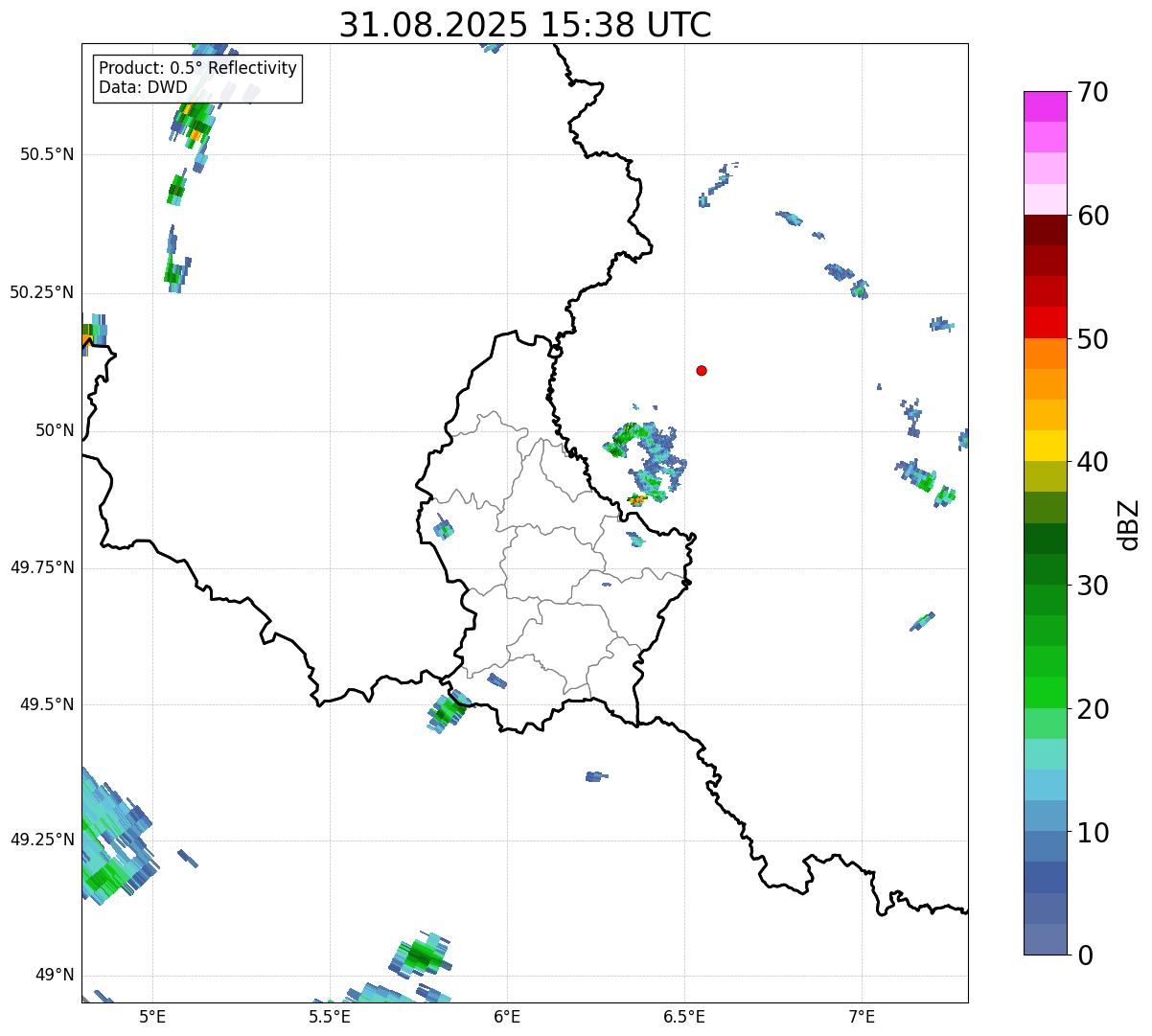Viewport: 1152px width, 1036px height.
Task: Click the 5°E longitude label
Action: coord(152,1017)
